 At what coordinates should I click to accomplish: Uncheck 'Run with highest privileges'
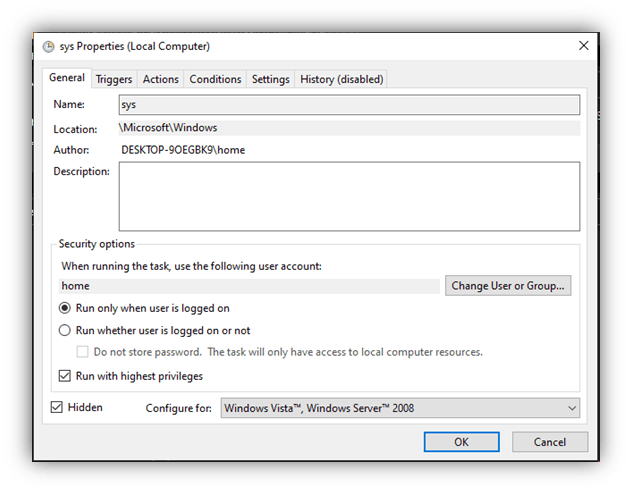pos(65,376)
